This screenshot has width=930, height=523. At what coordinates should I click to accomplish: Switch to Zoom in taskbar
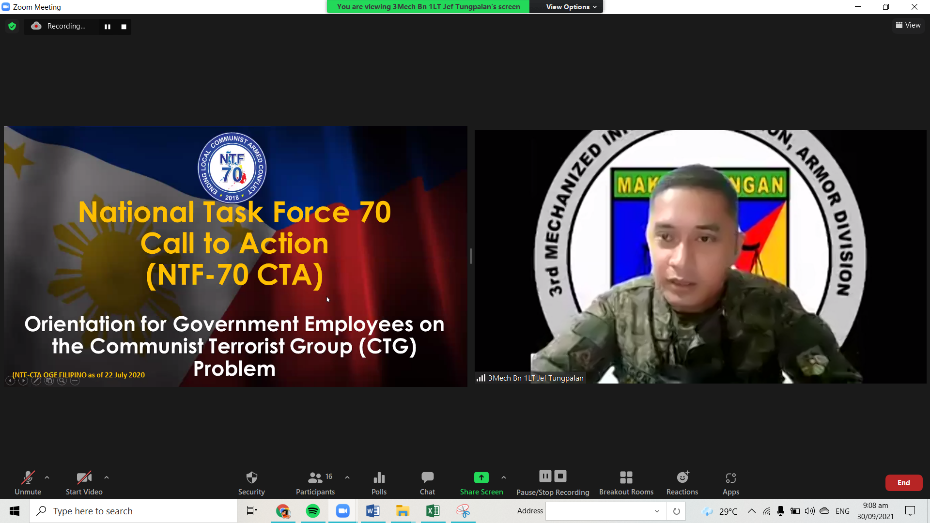click(x=343, y=511)
